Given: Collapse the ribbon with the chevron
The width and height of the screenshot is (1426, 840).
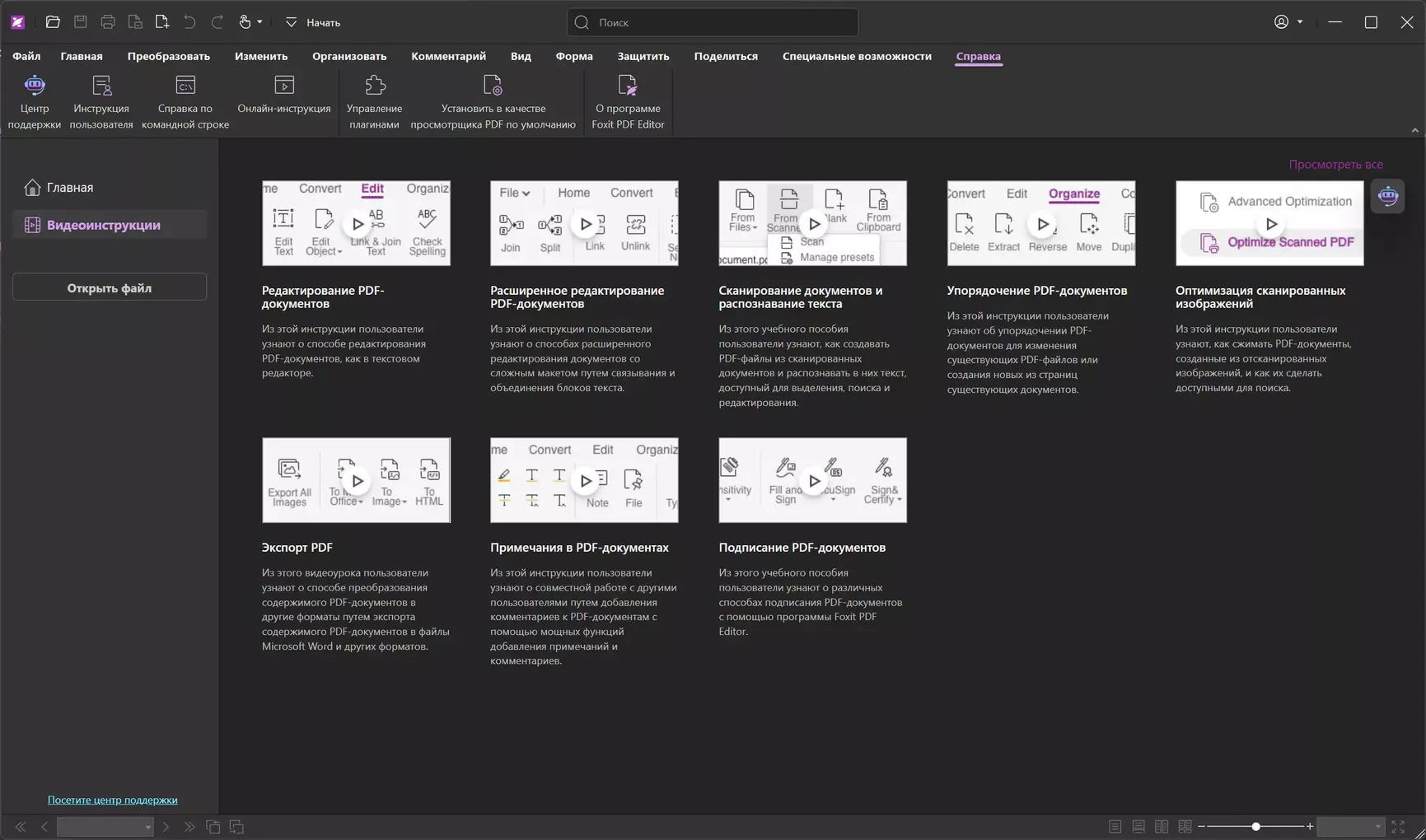Looking at the screenshot, I should click(x=1414, y=130).
